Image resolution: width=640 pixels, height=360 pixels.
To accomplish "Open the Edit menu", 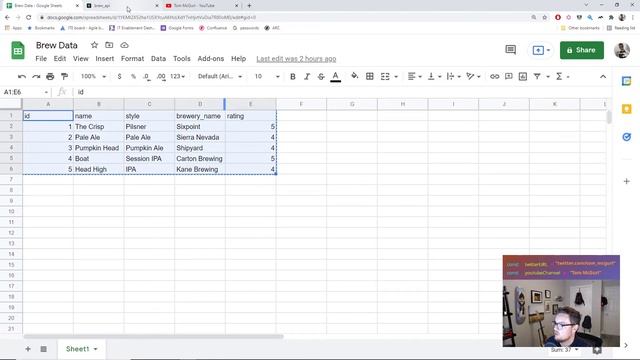I will 60,59.
